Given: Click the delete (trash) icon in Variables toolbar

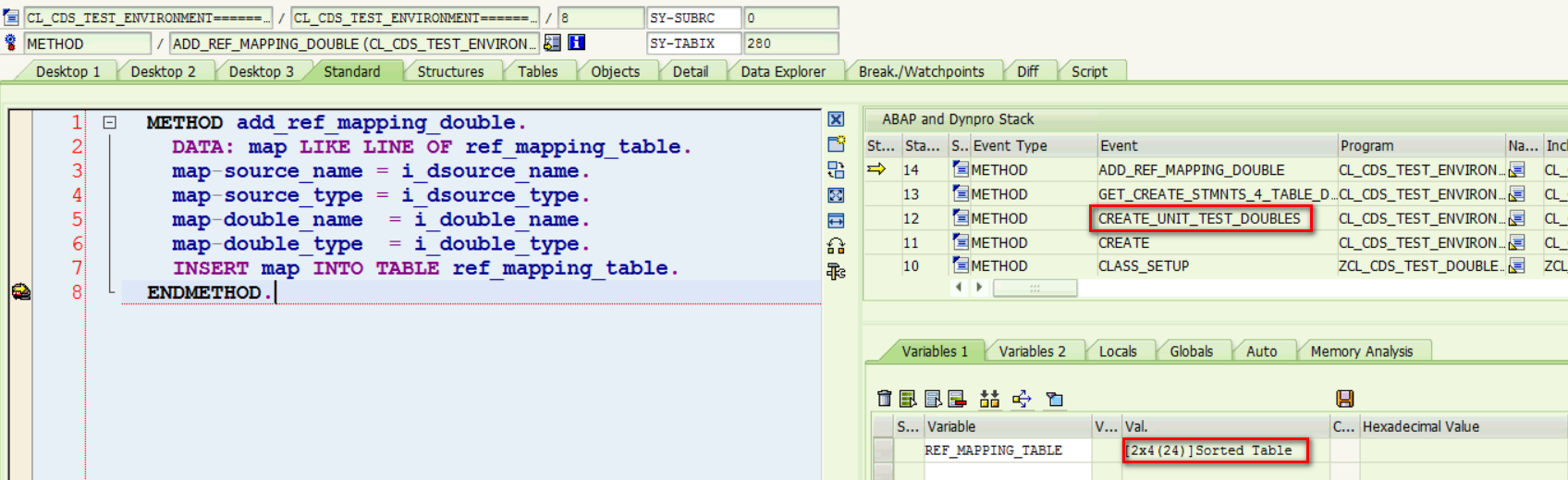Looking at the screenshot, I should [885, 399].
